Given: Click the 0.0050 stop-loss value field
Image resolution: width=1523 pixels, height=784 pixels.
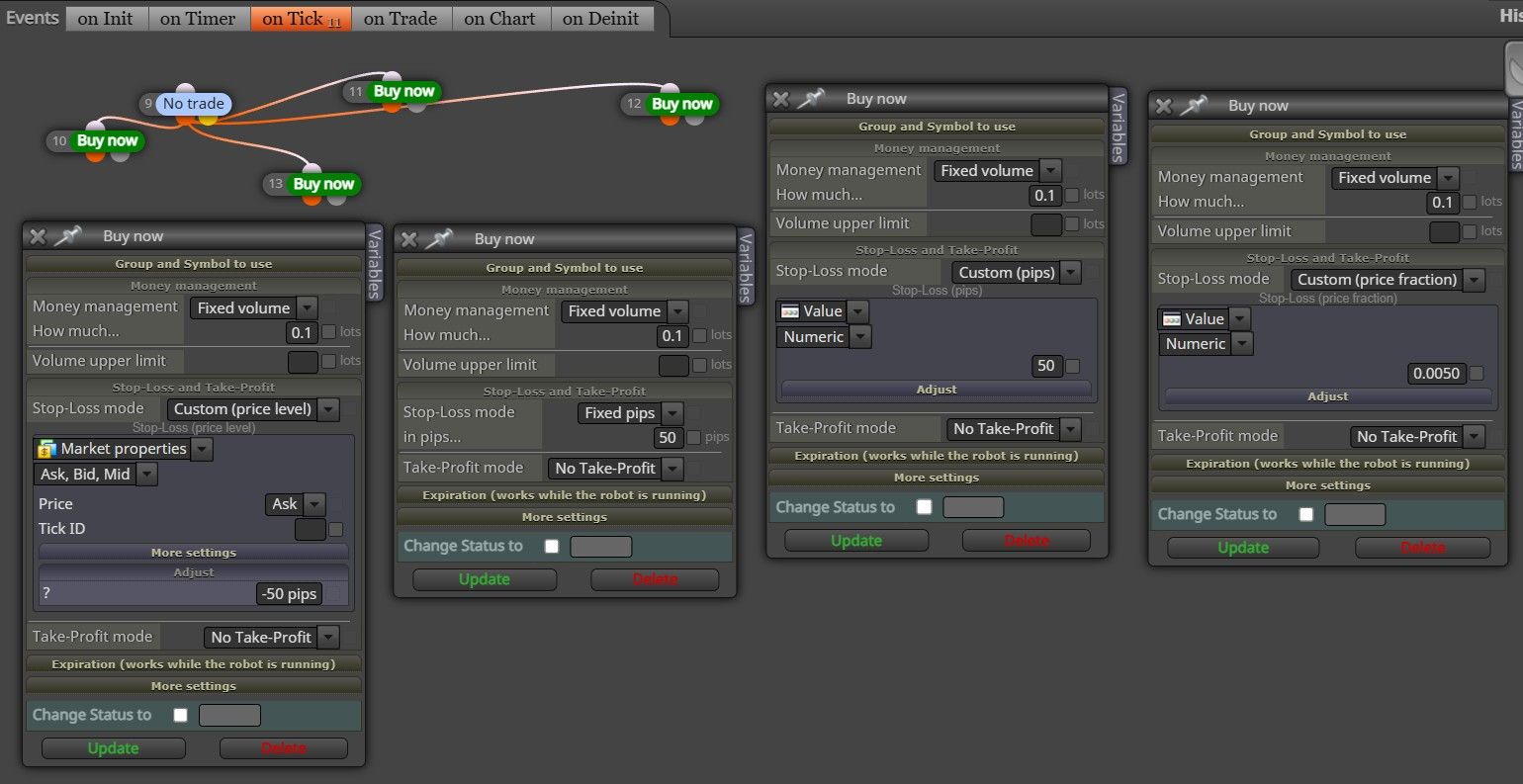Looking at the screenshot, I should click(1437, 374).
